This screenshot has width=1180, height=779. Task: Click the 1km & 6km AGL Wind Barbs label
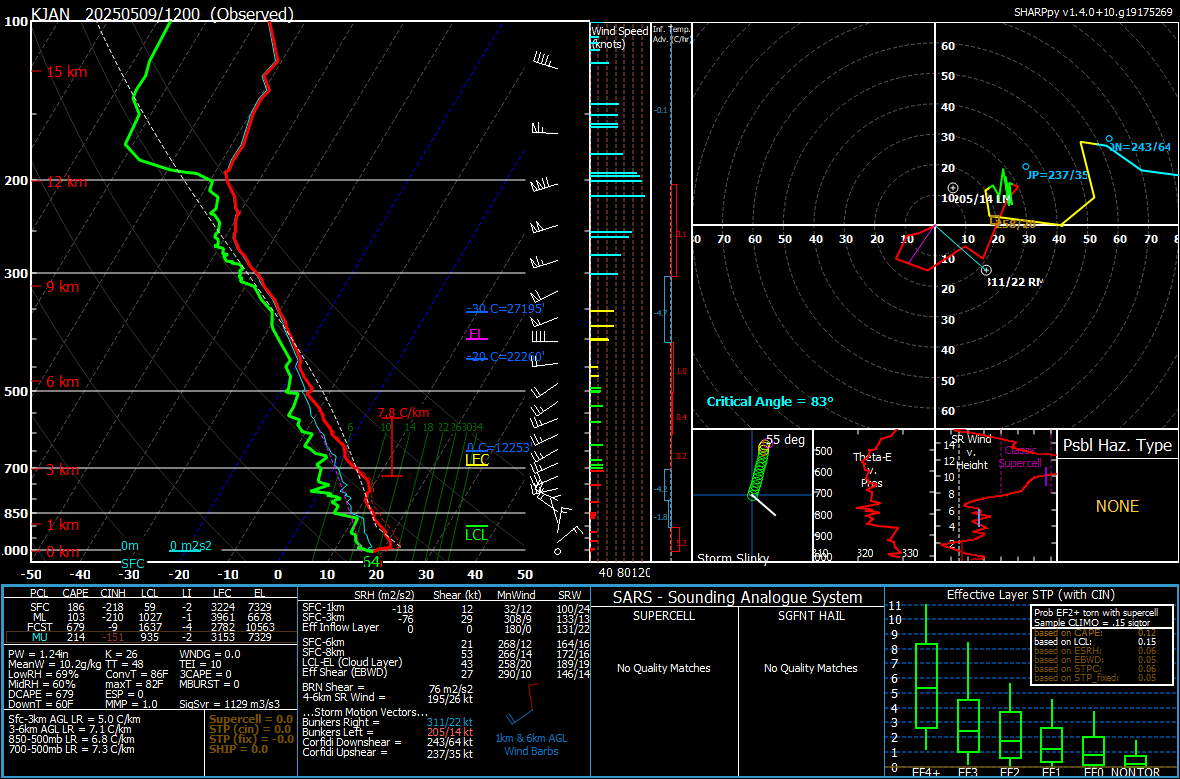point(531,744)
